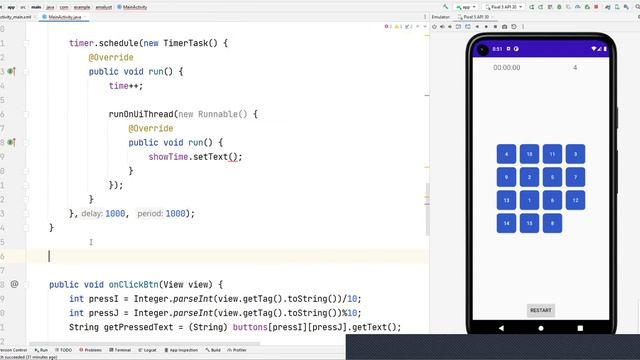This screenshot has height=360, width=640.
Task: Open the App Inspection tool window
Action: click(x=181, y=350)
